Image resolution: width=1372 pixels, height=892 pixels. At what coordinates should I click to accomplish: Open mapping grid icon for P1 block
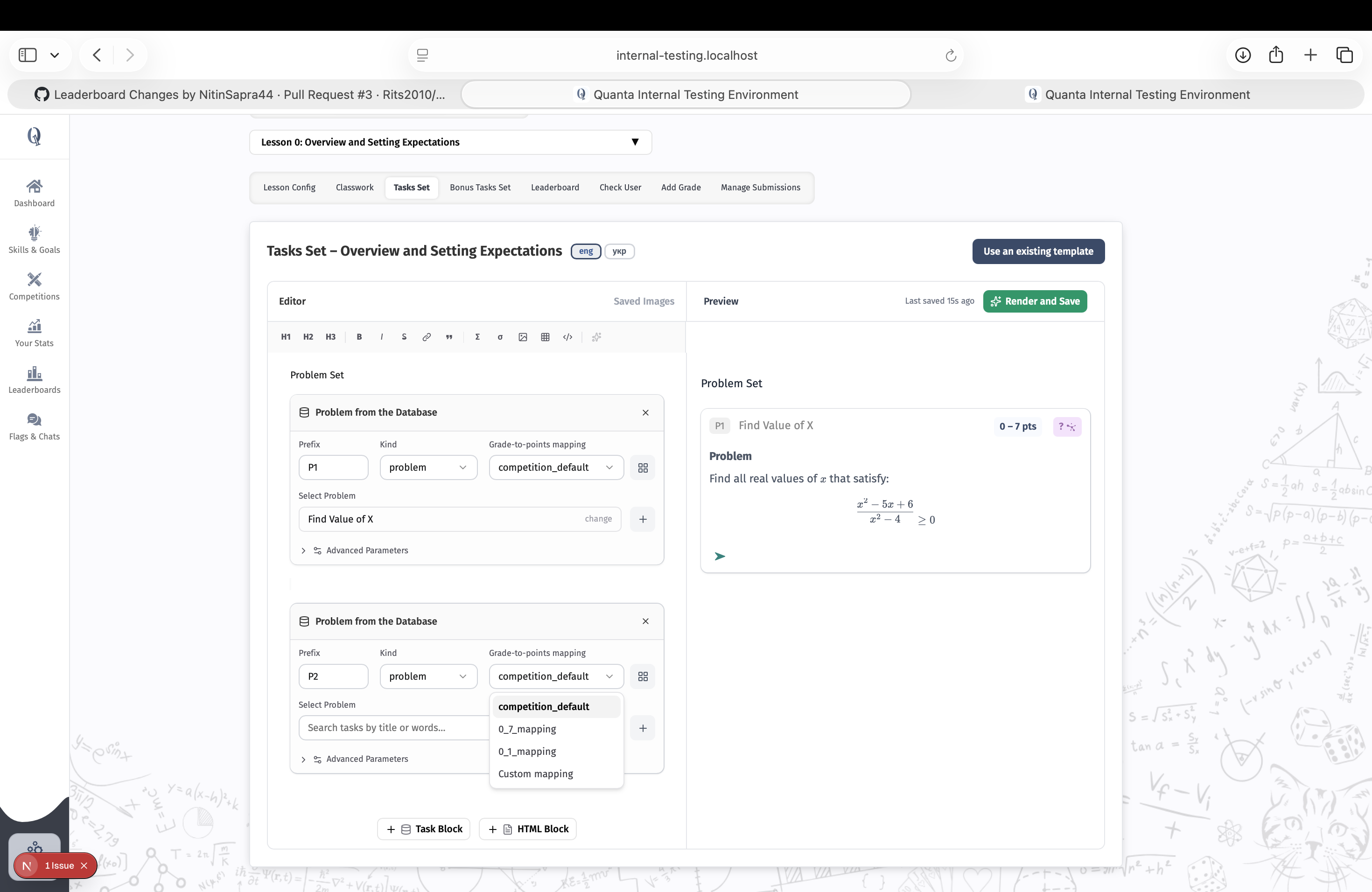pyautogui.click(x=643, y=468)
